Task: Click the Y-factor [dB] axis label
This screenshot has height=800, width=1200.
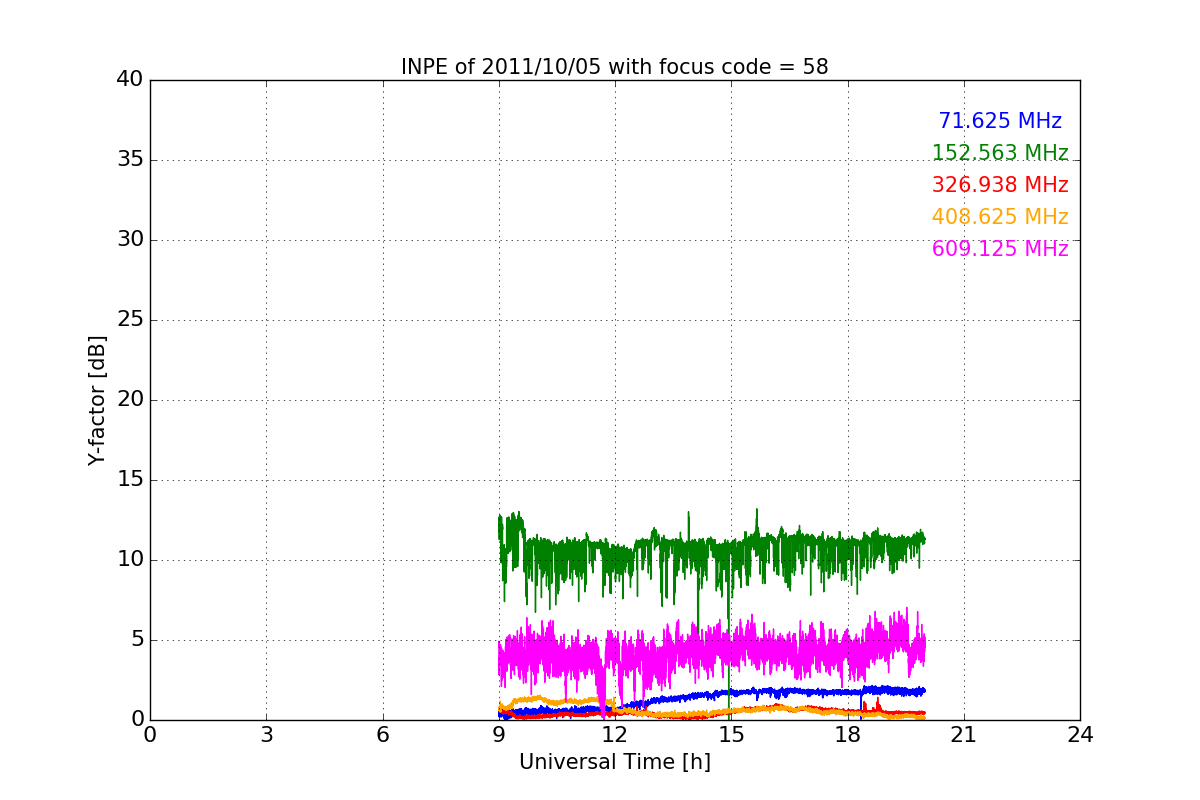Action: 97,400
